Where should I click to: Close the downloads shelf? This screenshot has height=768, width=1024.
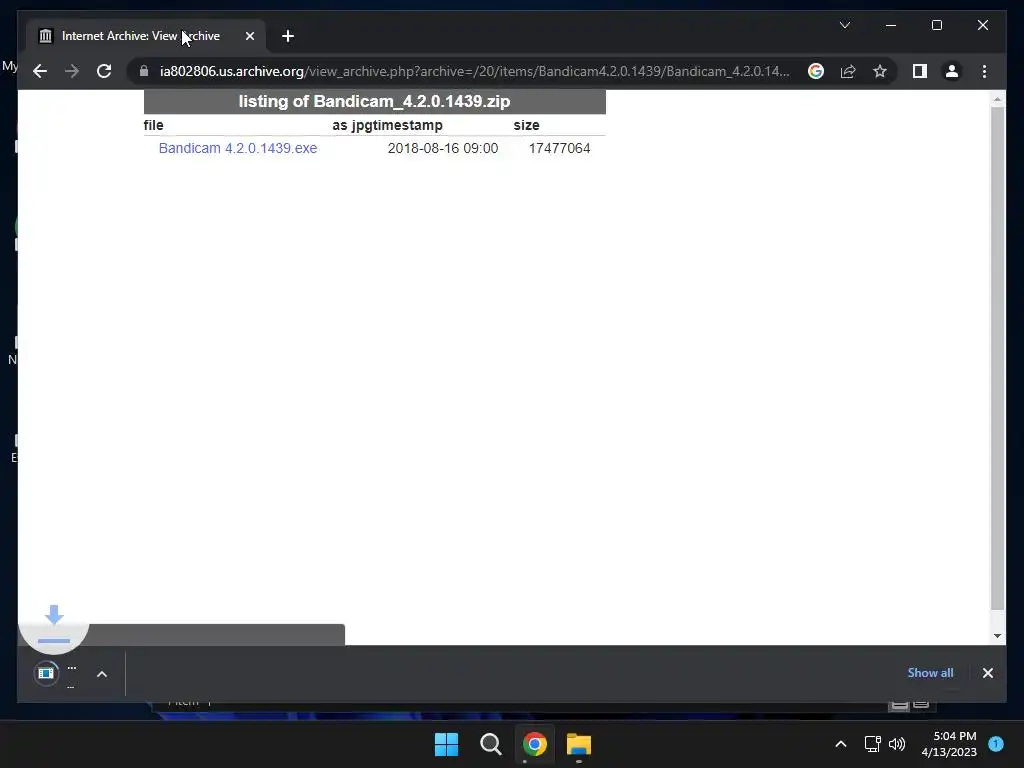pos(987,673)
